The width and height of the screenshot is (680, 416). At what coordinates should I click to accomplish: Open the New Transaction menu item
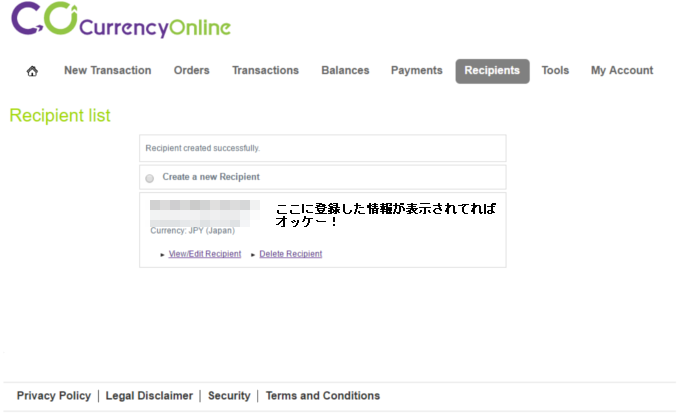[x=107, y=71]
